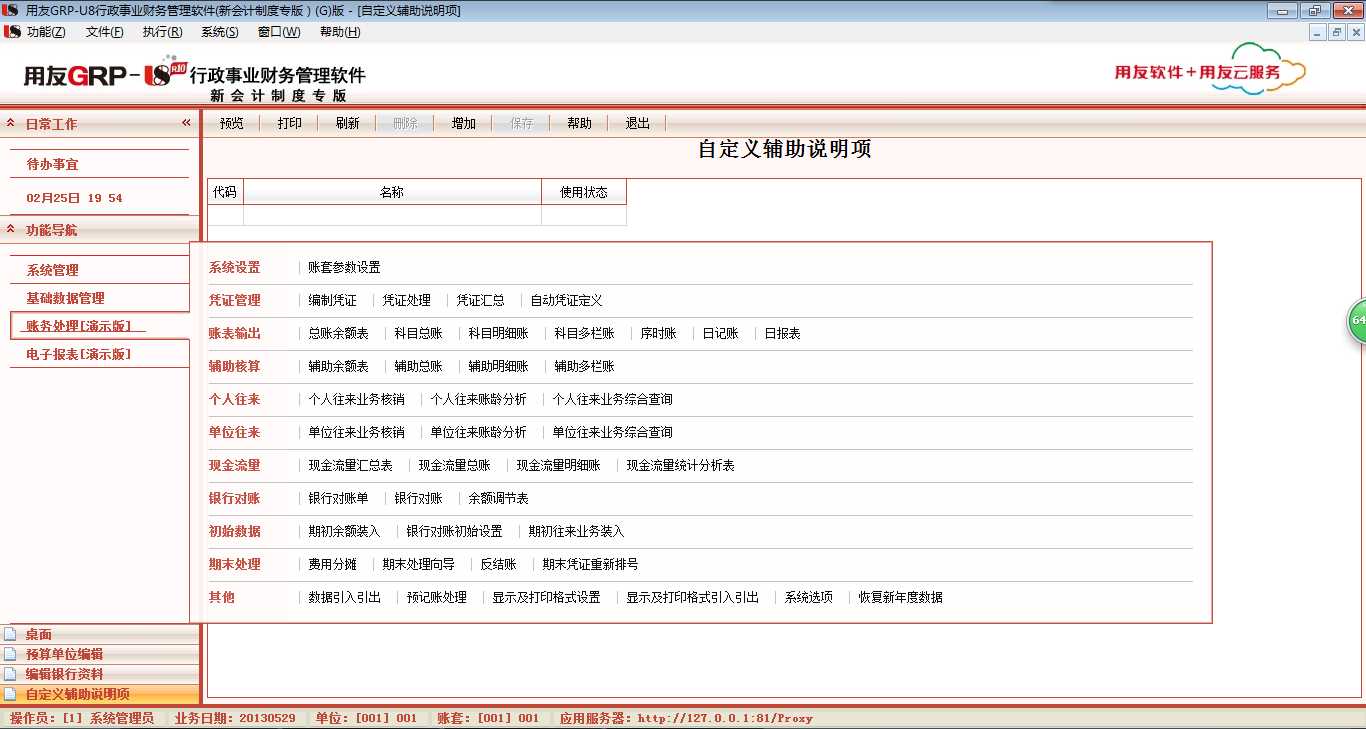This screenshot has width=1366, height=729.
Task: Open 日记账 link
Action: [720, 334]
